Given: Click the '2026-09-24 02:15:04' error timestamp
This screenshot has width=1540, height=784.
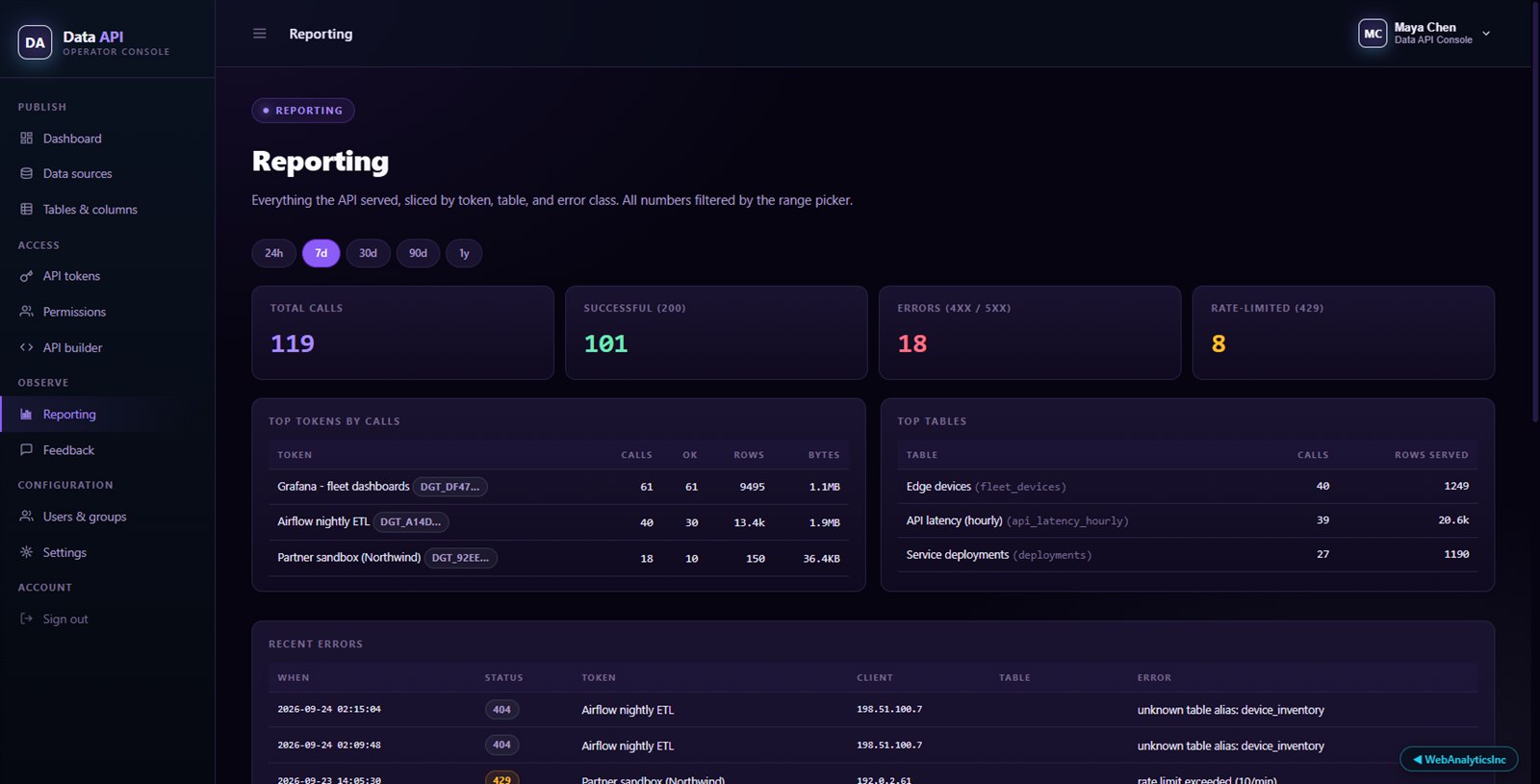Looking at the screenshot, I should tap(329, 710).
